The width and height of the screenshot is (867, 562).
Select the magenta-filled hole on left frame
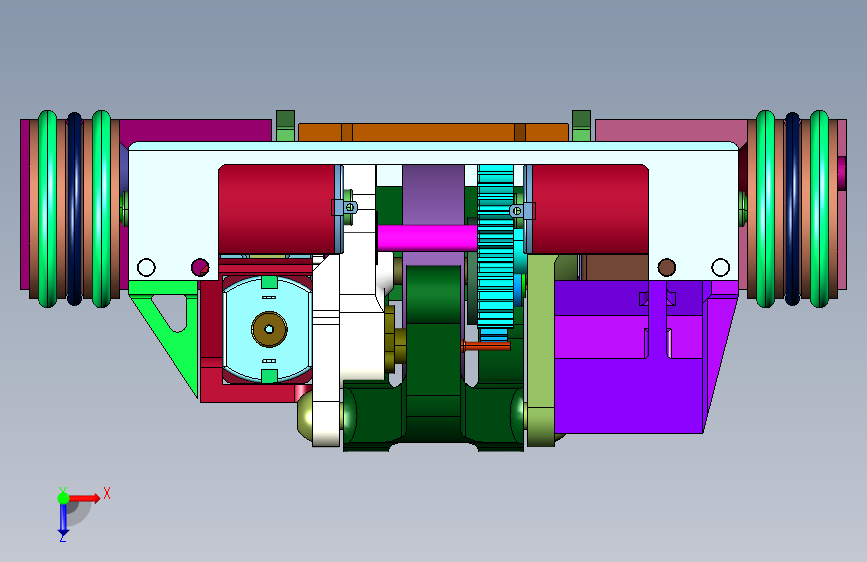click(x=200, y=267)
